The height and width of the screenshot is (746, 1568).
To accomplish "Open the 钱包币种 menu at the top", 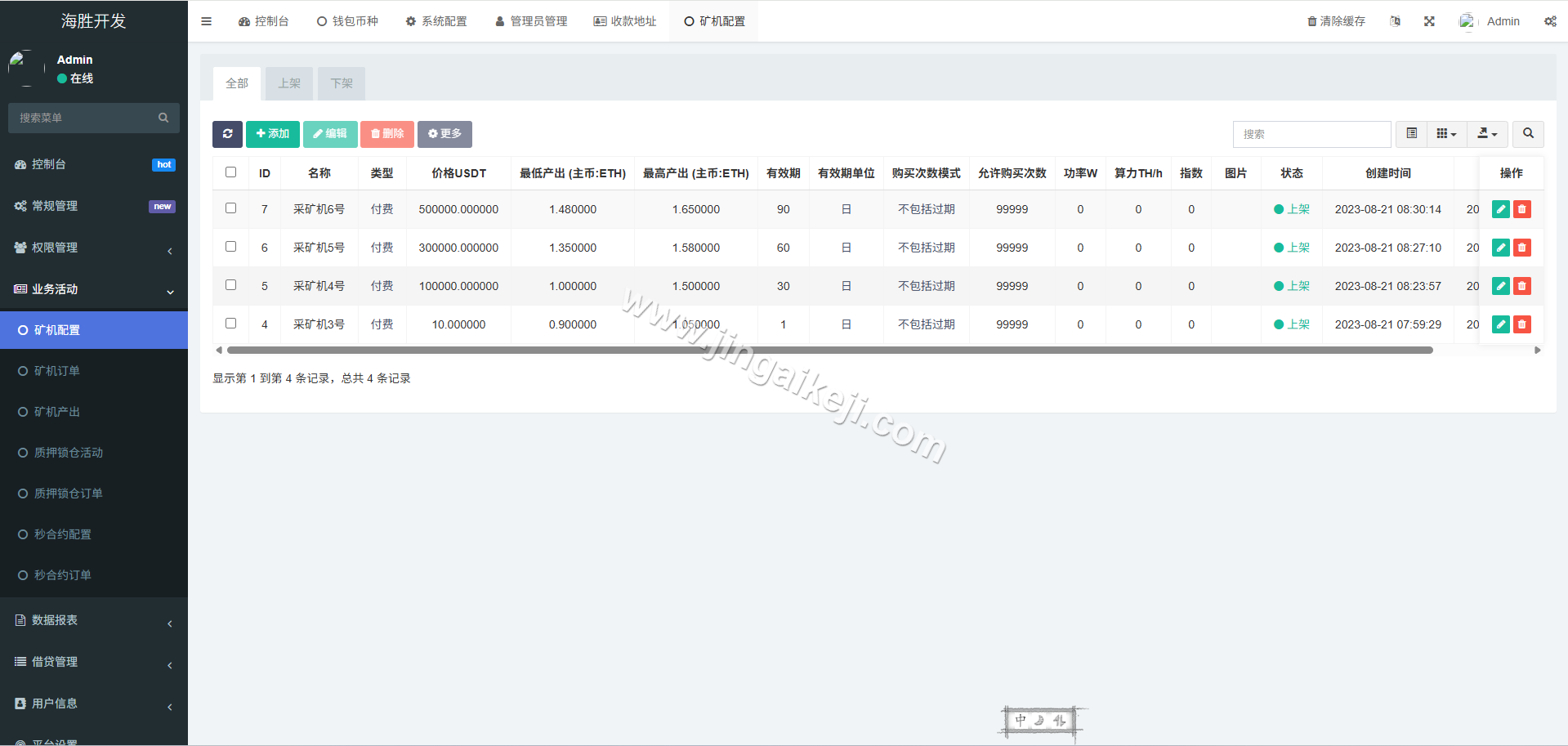I will click(347, 20).
